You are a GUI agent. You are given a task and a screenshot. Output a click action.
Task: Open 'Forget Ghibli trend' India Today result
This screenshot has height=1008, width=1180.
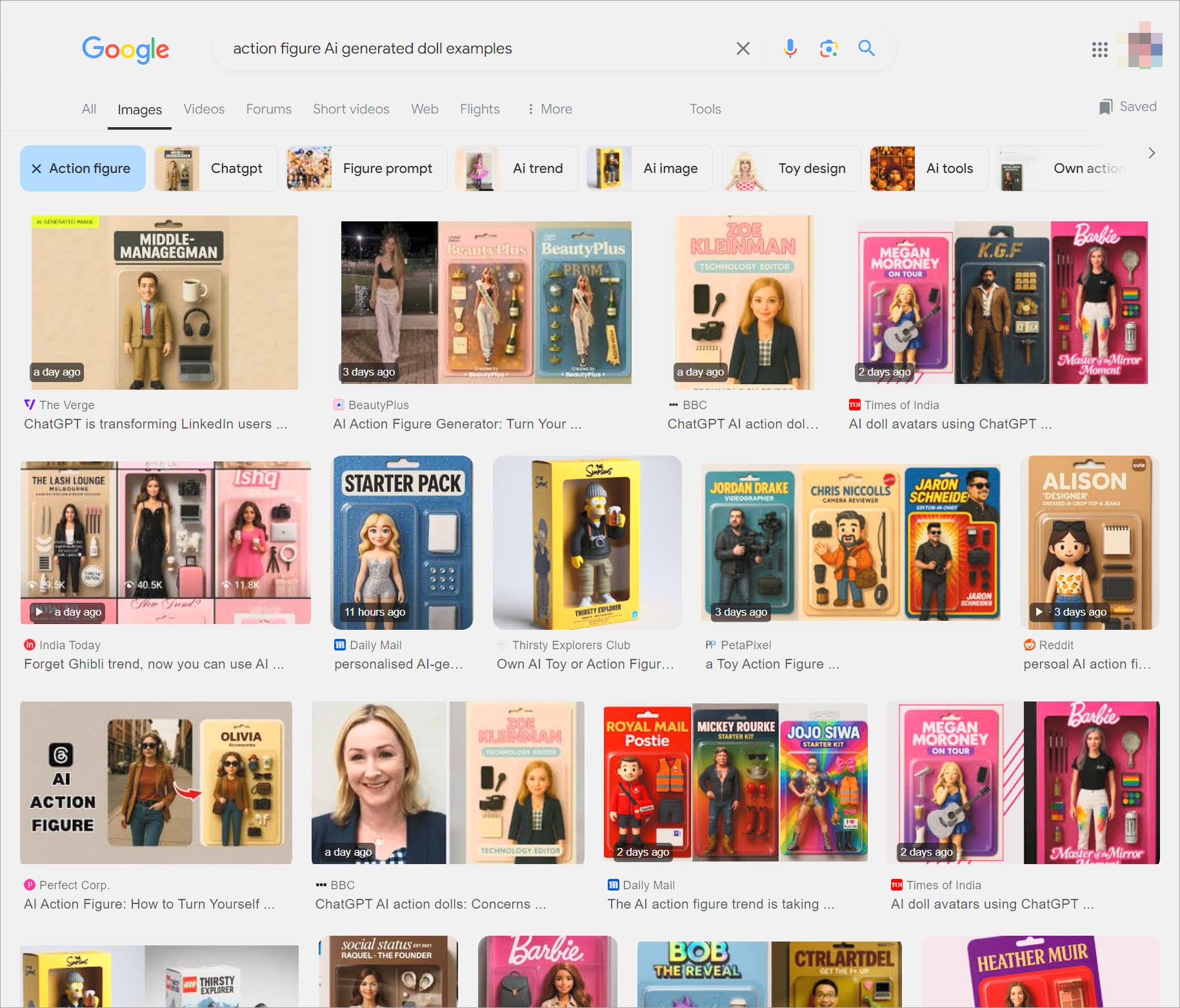coord(154,664)
